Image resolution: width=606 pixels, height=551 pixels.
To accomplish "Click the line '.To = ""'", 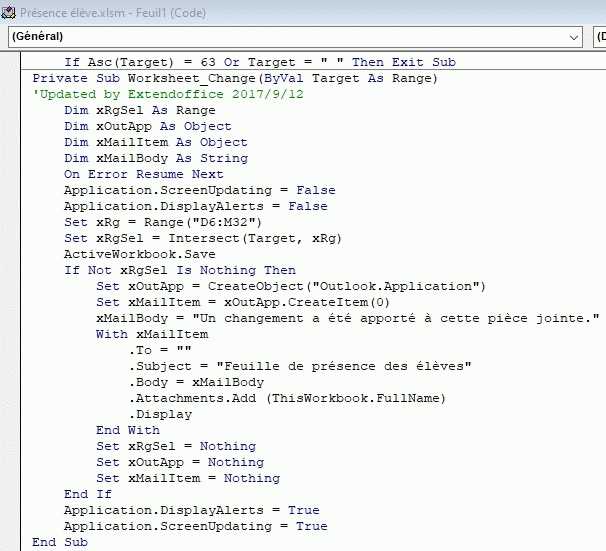I will click(160, 350).
